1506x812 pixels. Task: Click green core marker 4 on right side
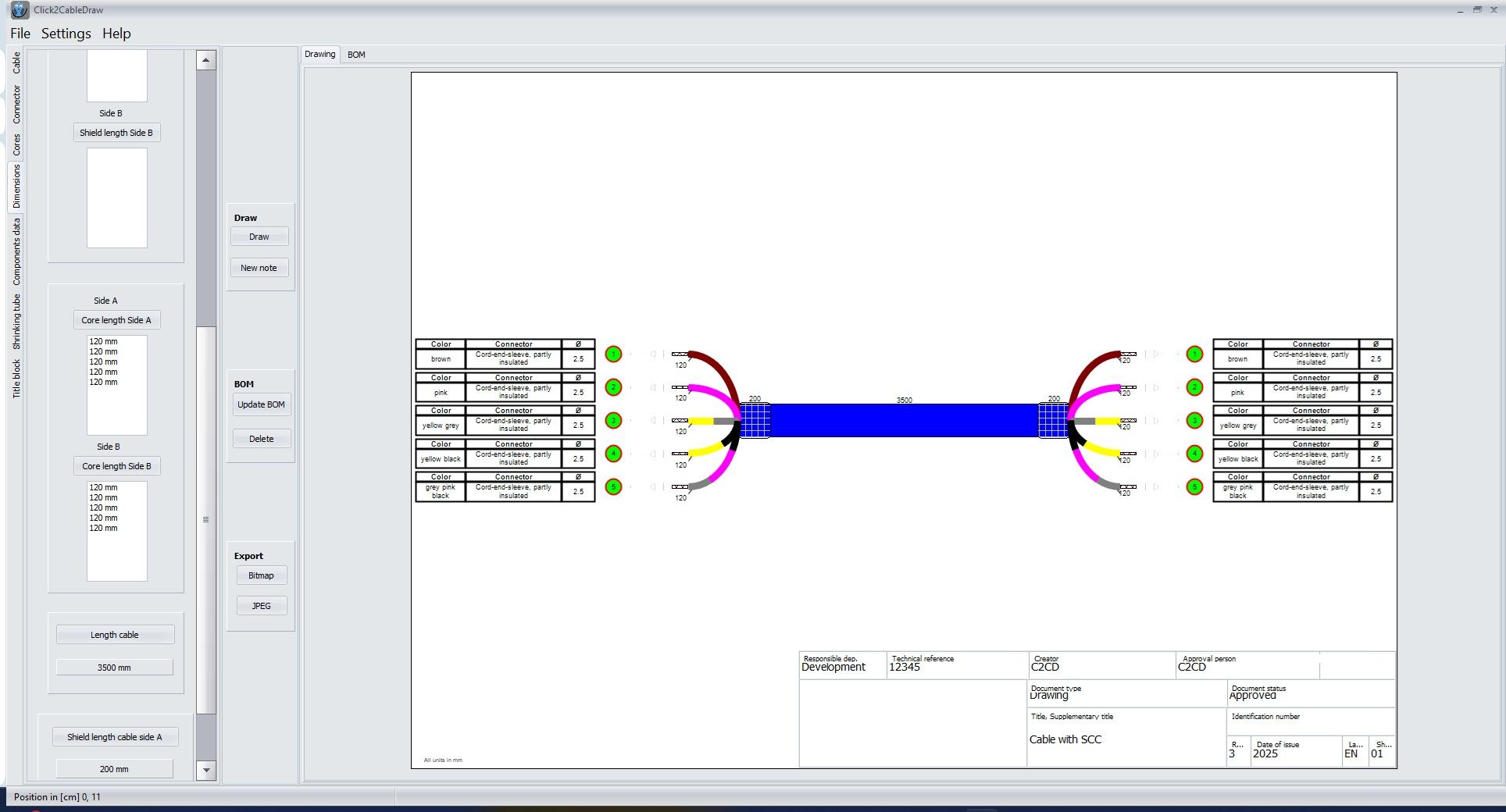(1194, 454)
